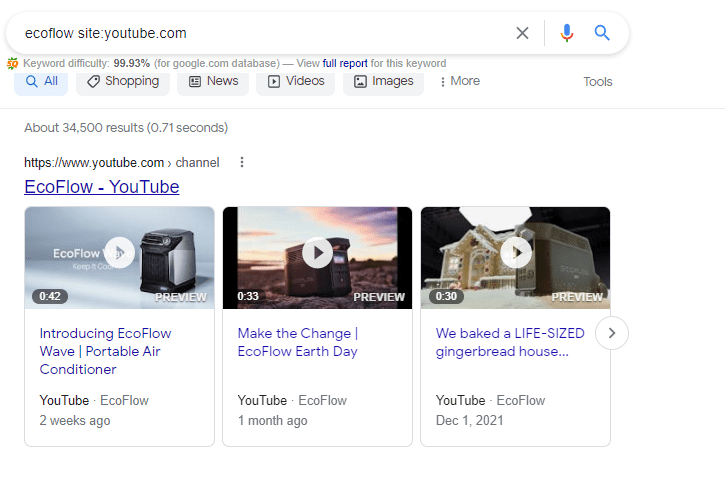
Task: Open the More search filters menu
Action: coord(460,81)
